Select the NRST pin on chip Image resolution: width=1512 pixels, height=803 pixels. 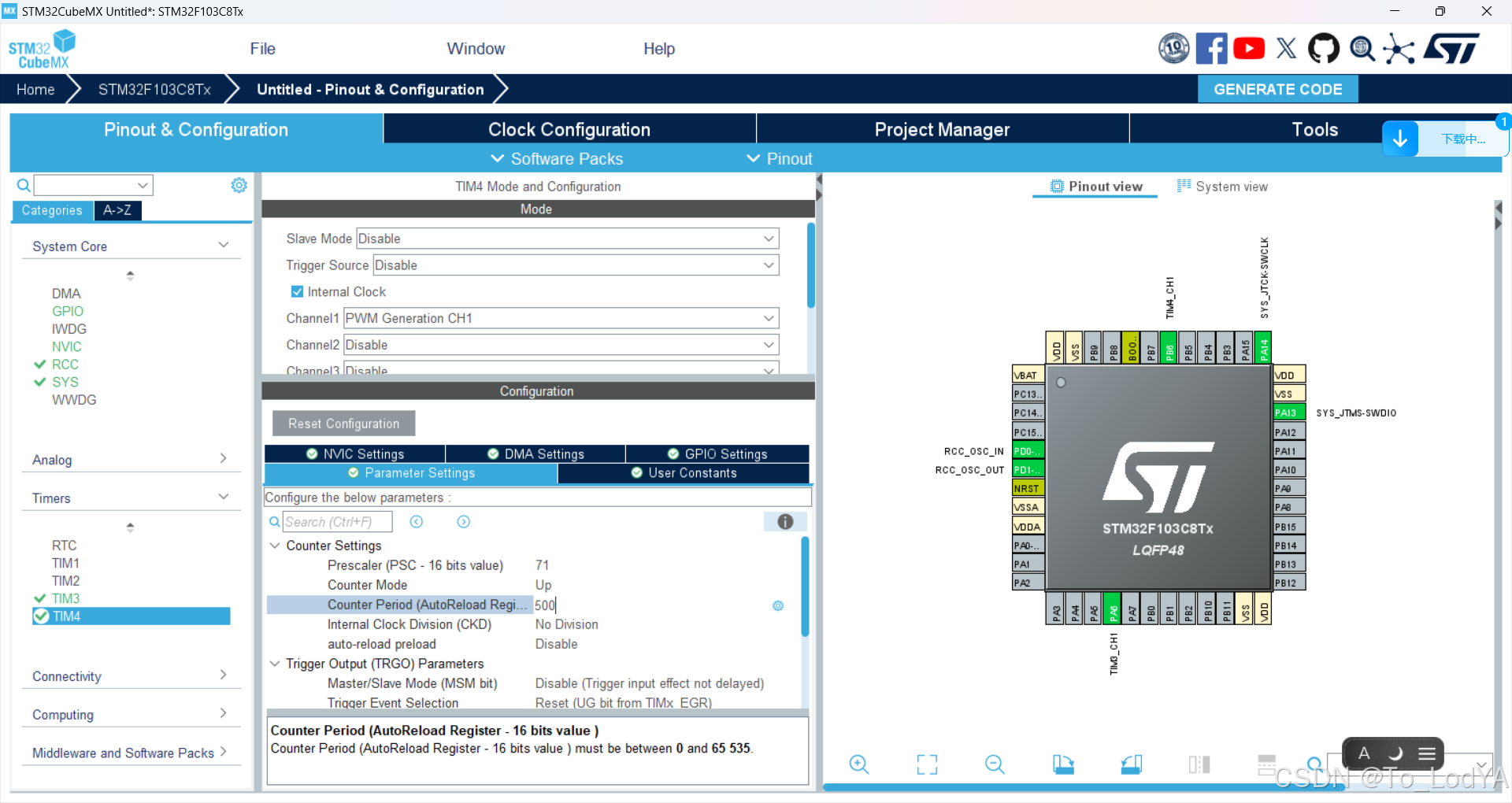pyautogui.click(x=1028, y=488)
